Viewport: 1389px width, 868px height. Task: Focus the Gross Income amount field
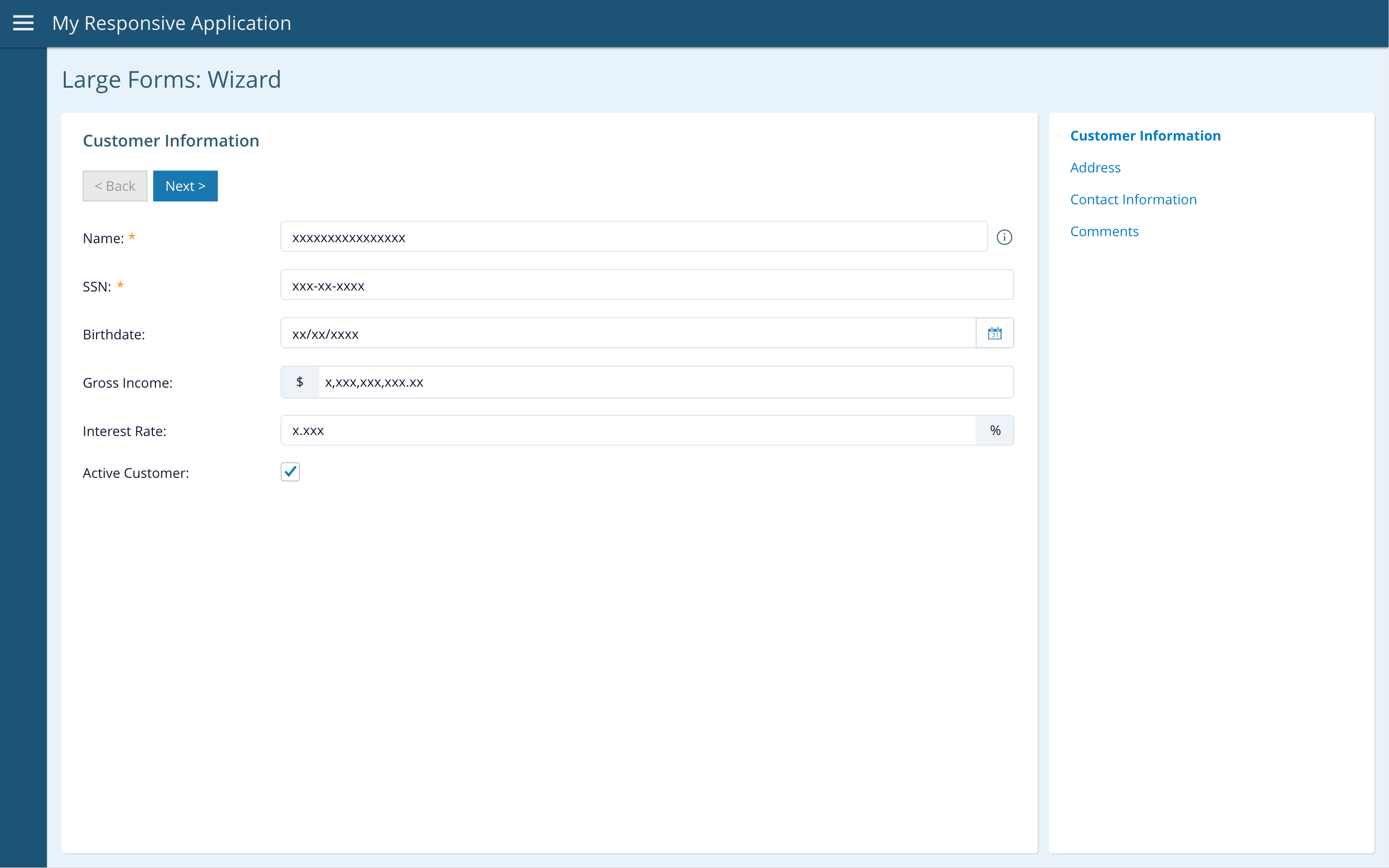click(665, 382)
